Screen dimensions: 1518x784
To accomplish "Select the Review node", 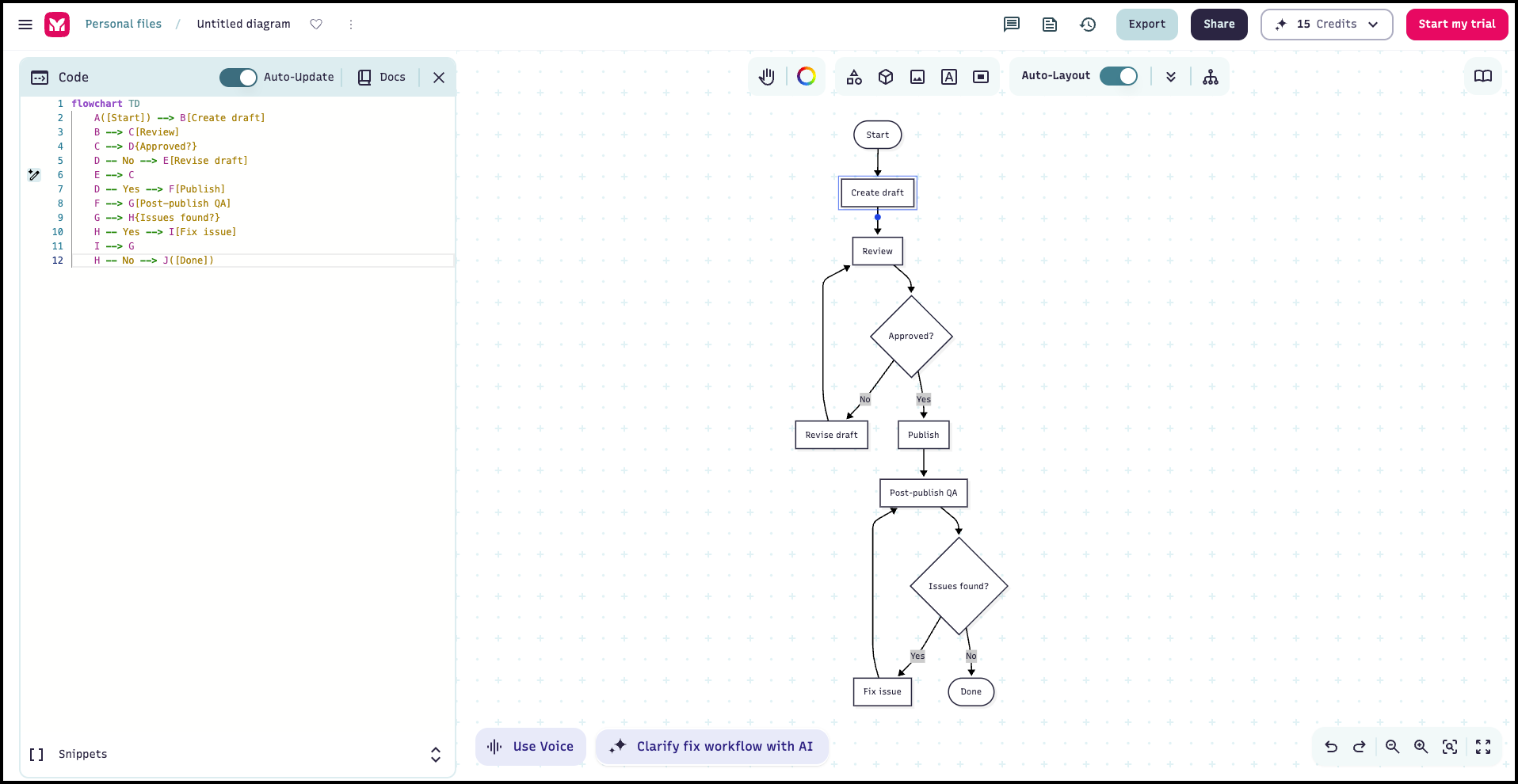I will [878, 251].
